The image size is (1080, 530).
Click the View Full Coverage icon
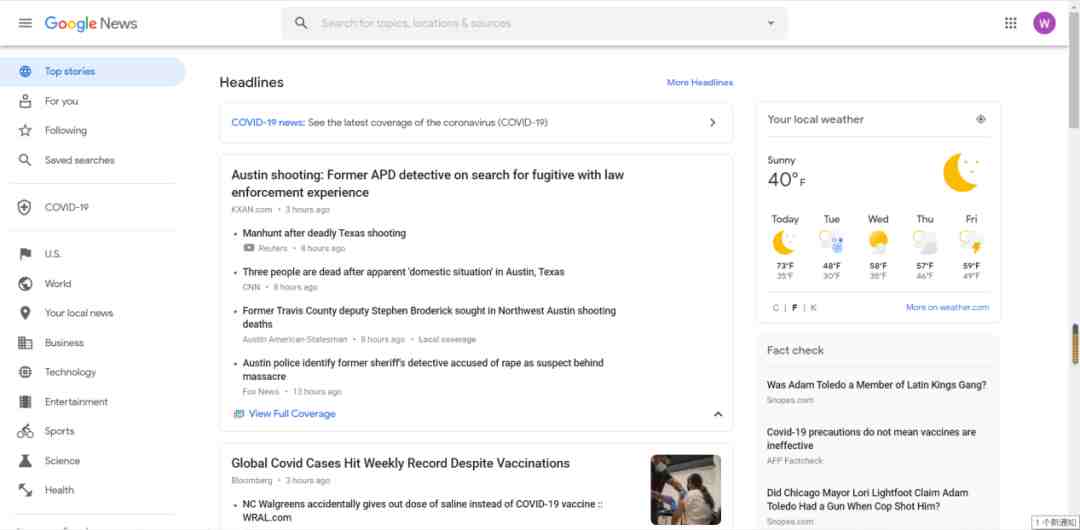(x=238, y=414)
